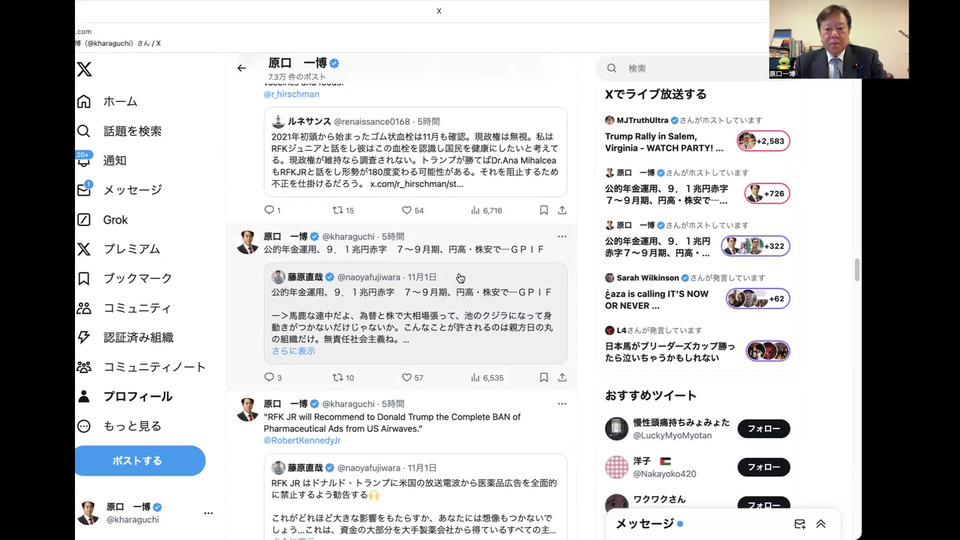This screenshot has height=540, width=960.
Task: Click the new message compose icon
Action: (x=800, y=523)
